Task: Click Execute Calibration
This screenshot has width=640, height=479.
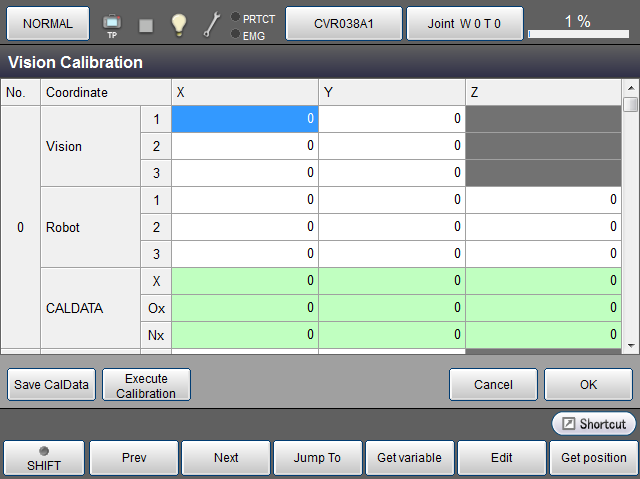Action: pyautogui.click(x=146, y=385)
